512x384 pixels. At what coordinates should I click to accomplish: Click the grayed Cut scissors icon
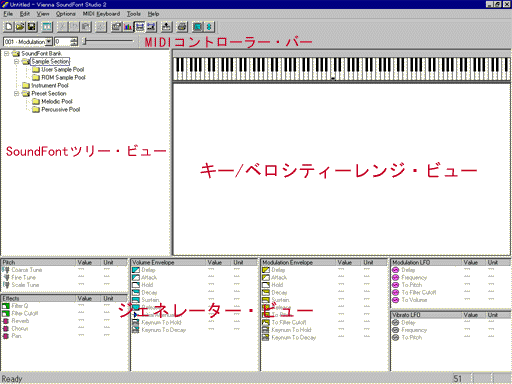63,27
